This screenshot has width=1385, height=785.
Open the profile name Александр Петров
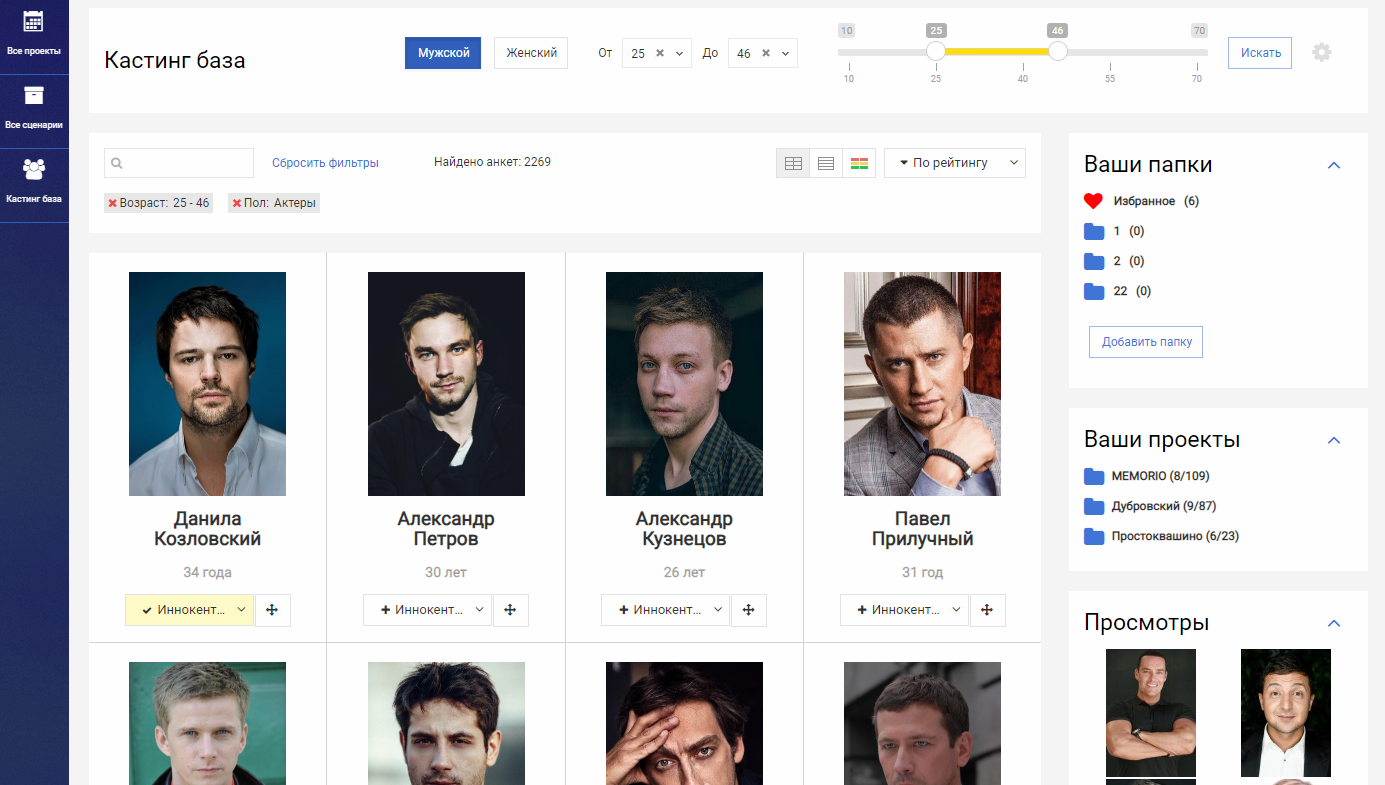446,529
